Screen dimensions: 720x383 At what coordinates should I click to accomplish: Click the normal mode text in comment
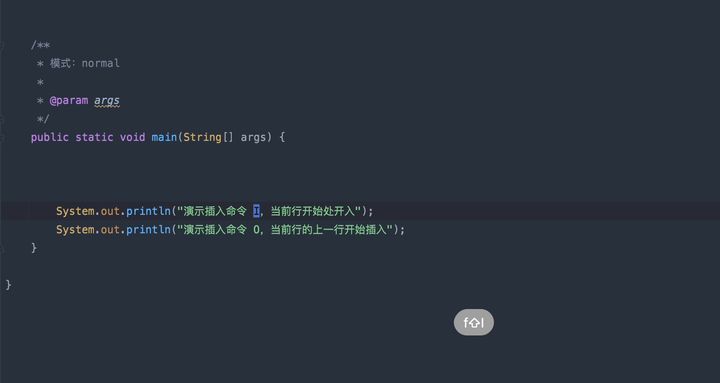tap(101, 63)
